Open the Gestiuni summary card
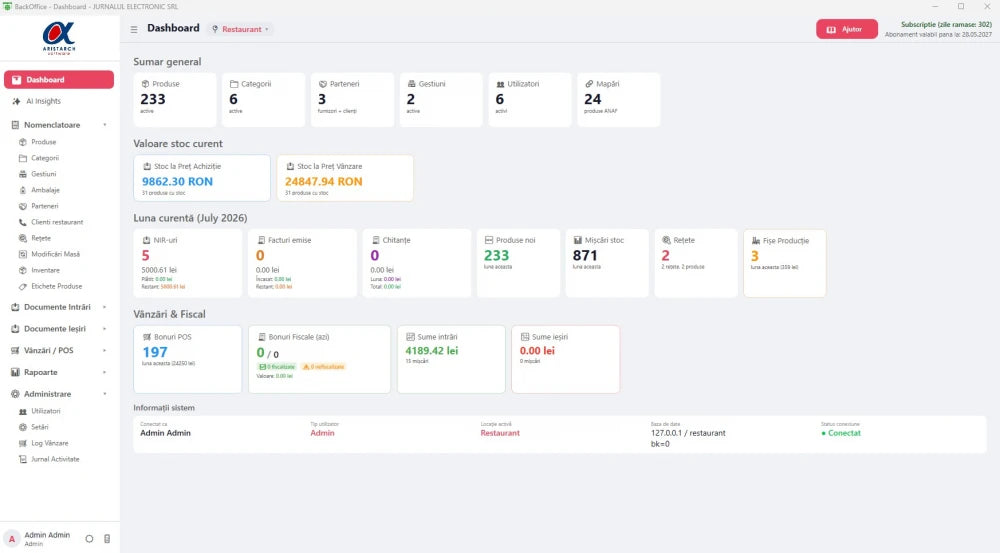The image size is (1000, 553). coord(441,100)
